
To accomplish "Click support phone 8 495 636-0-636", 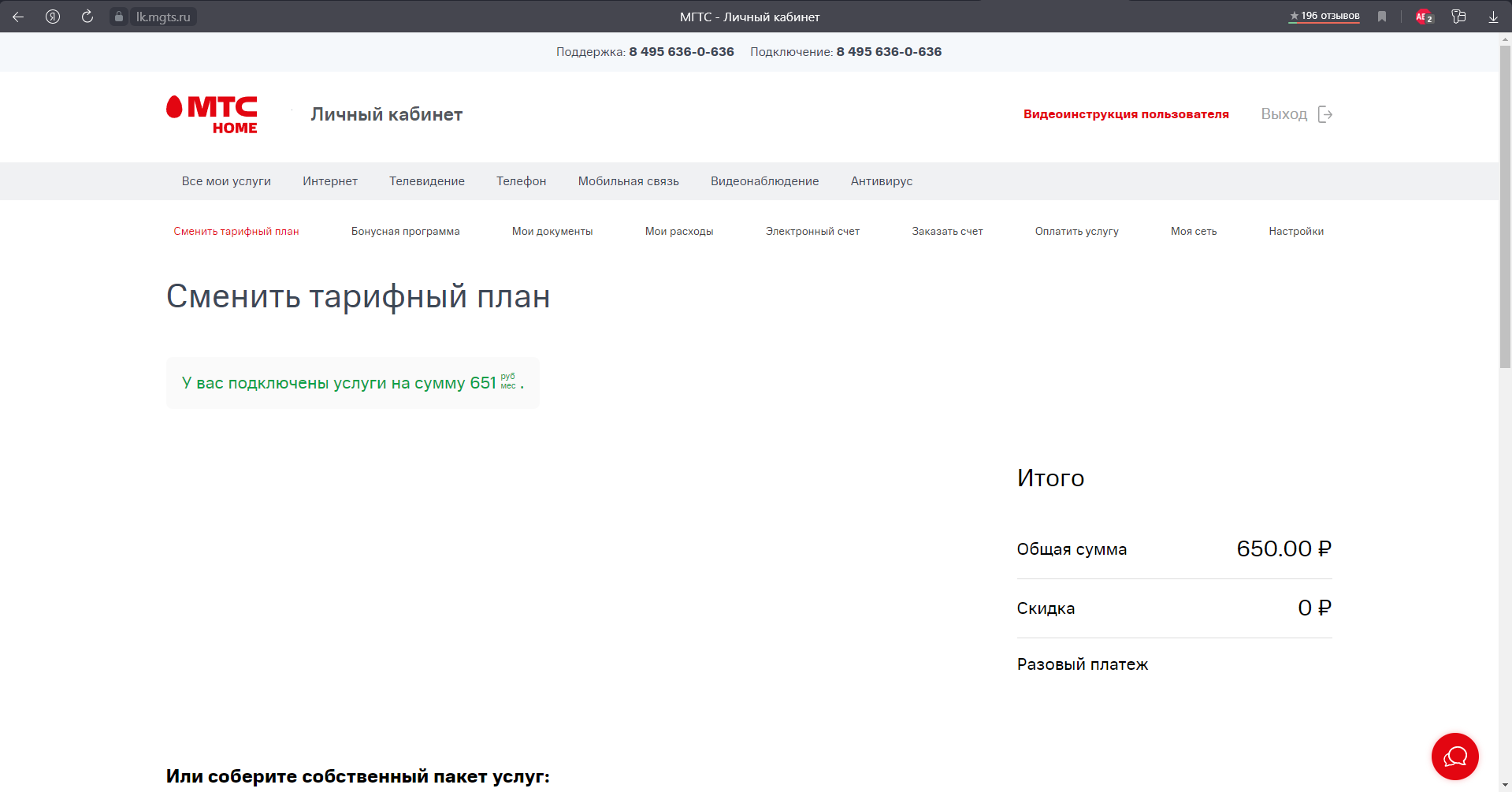I will 682,52.
